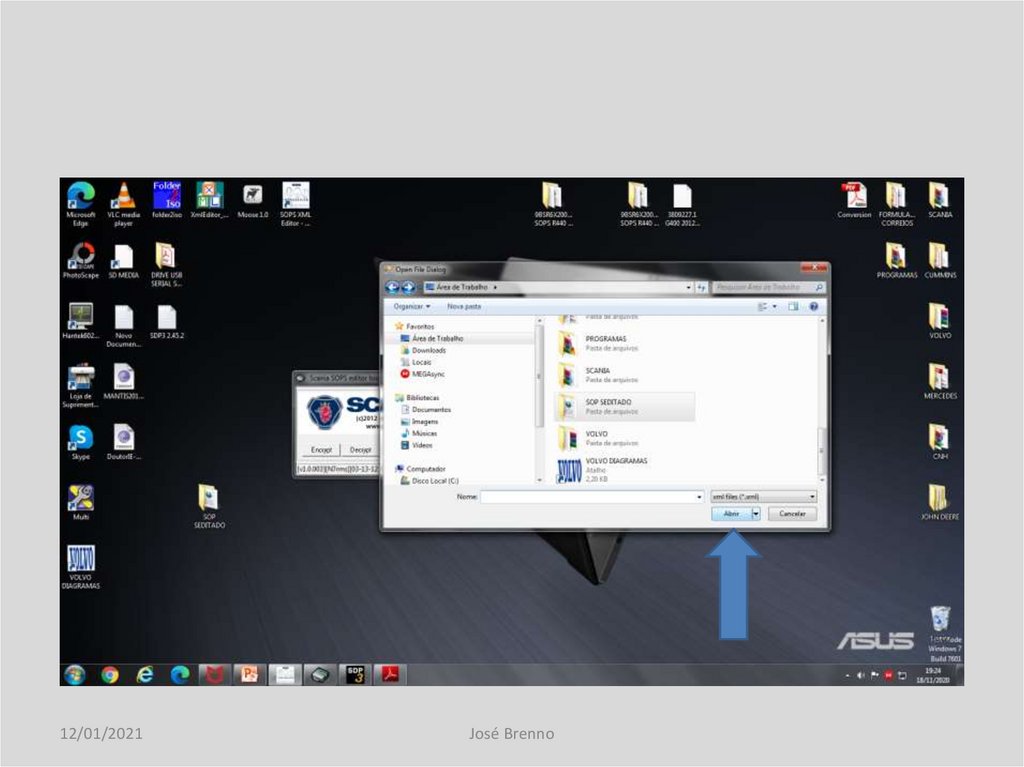This screenshot has height=767, width=1024.
Task: Click Nova pasta in the dialog toolbar
Action: tap(464, 306)
